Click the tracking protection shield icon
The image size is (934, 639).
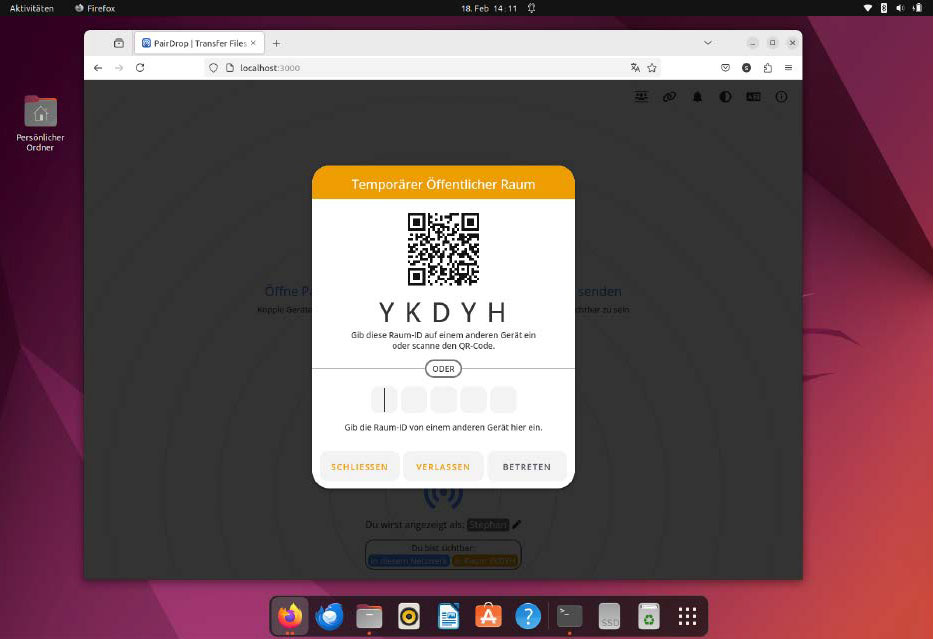[x=212, y=68]
